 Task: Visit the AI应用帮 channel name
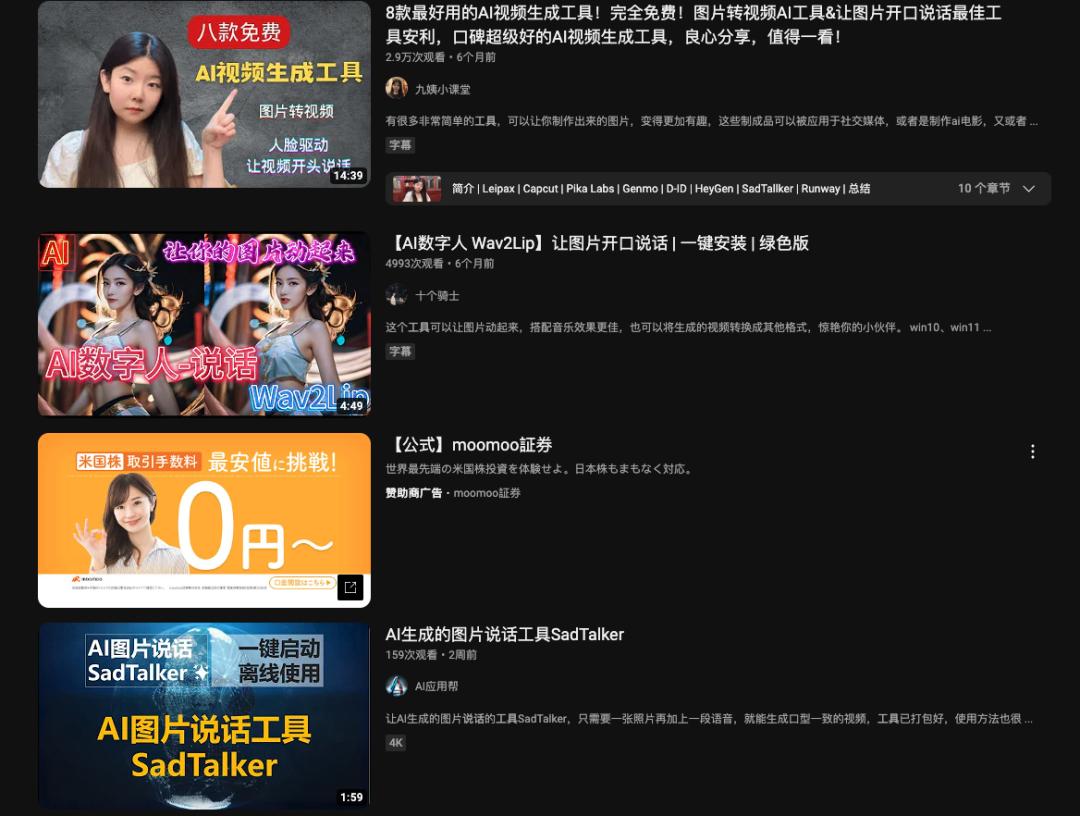pos(436,687)
